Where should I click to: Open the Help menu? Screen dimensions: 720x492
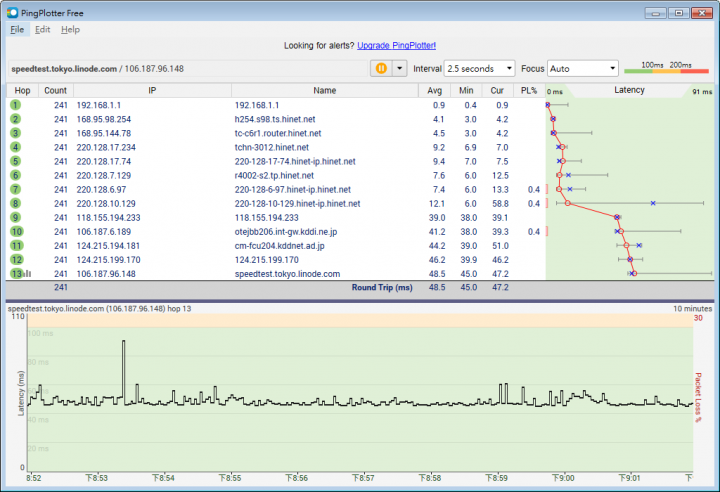click(70, 29)
